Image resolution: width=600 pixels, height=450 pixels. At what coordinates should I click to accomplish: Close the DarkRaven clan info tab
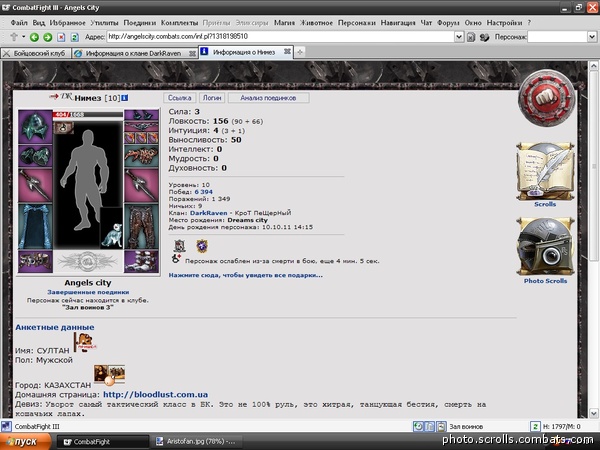tap(192, 54)
